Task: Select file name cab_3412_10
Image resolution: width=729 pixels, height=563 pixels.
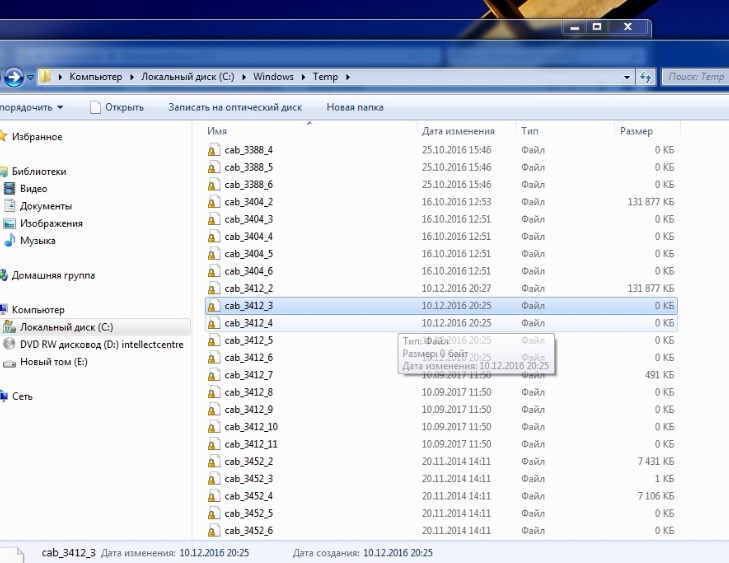Action: pos(251,427)
